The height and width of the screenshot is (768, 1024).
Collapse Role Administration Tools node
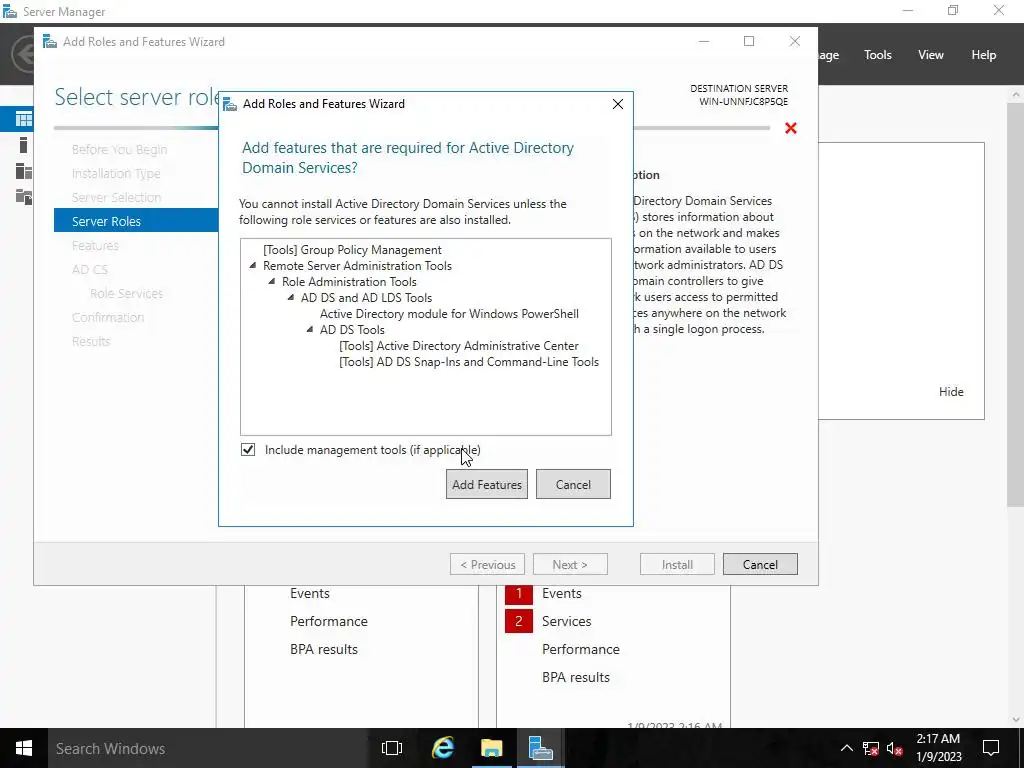pos(272,281)
